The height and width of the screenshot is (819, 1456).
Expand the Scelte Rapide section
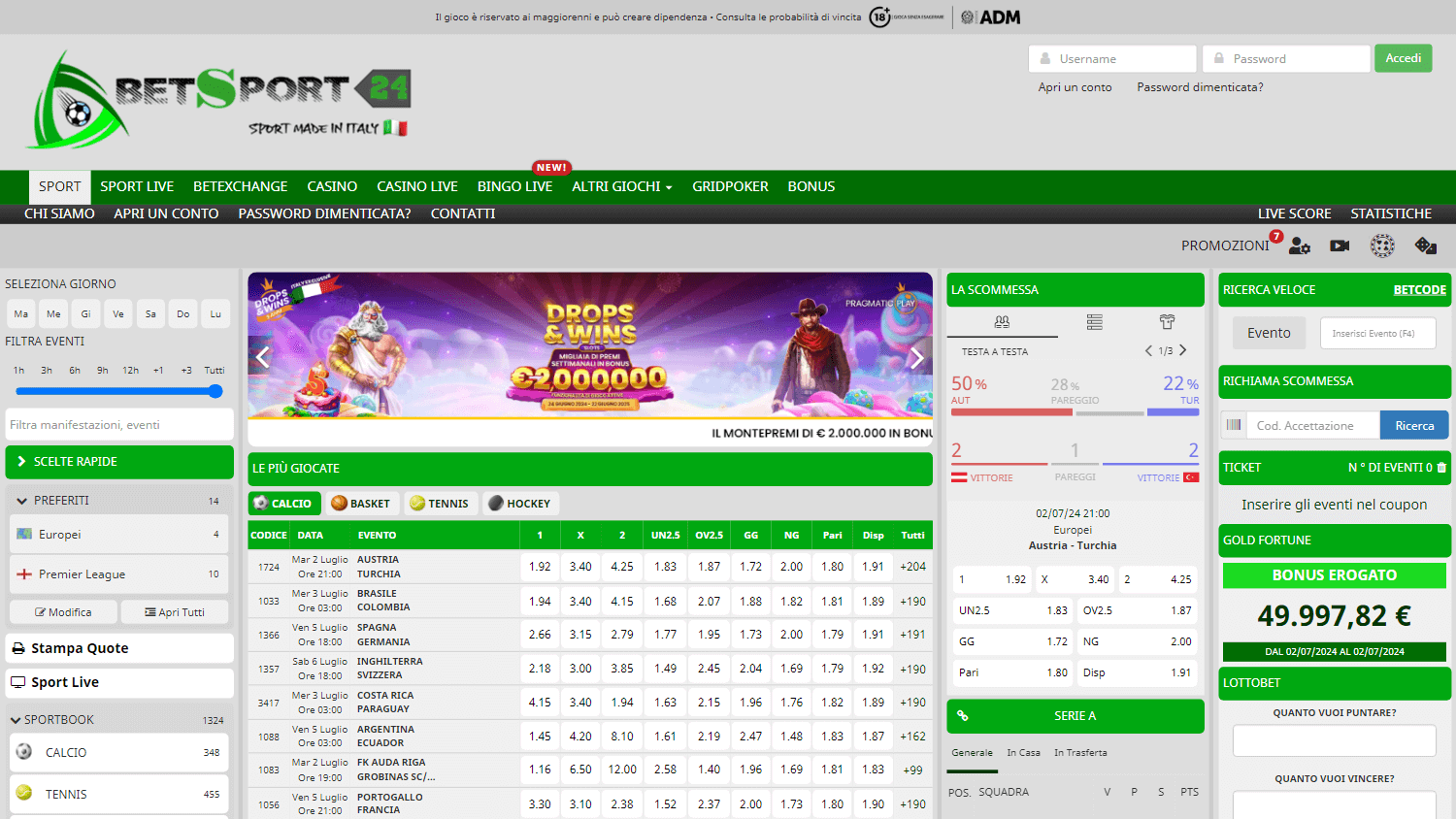click(x=119, y=462)
